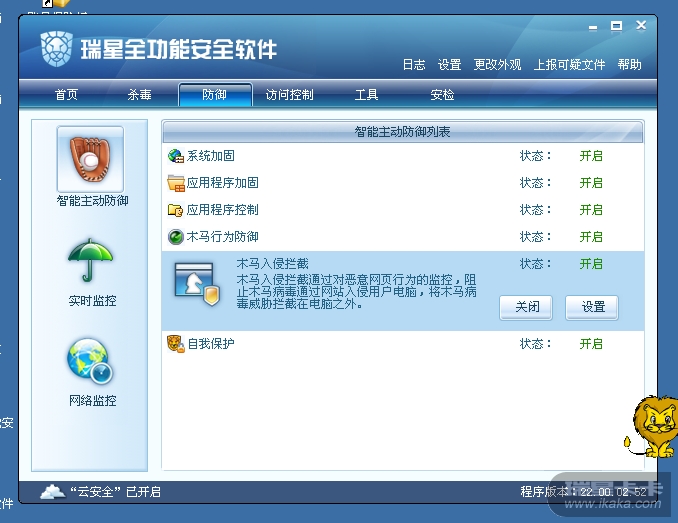Image resolution: width=678 pixels, height=523 pixels.
Task: Select the 防御 tab
Action: [215, 94]
